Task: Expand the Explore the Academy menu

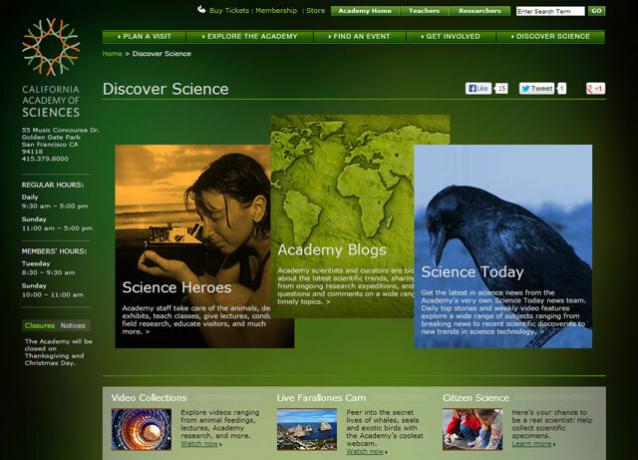Action: pos(249,37)
